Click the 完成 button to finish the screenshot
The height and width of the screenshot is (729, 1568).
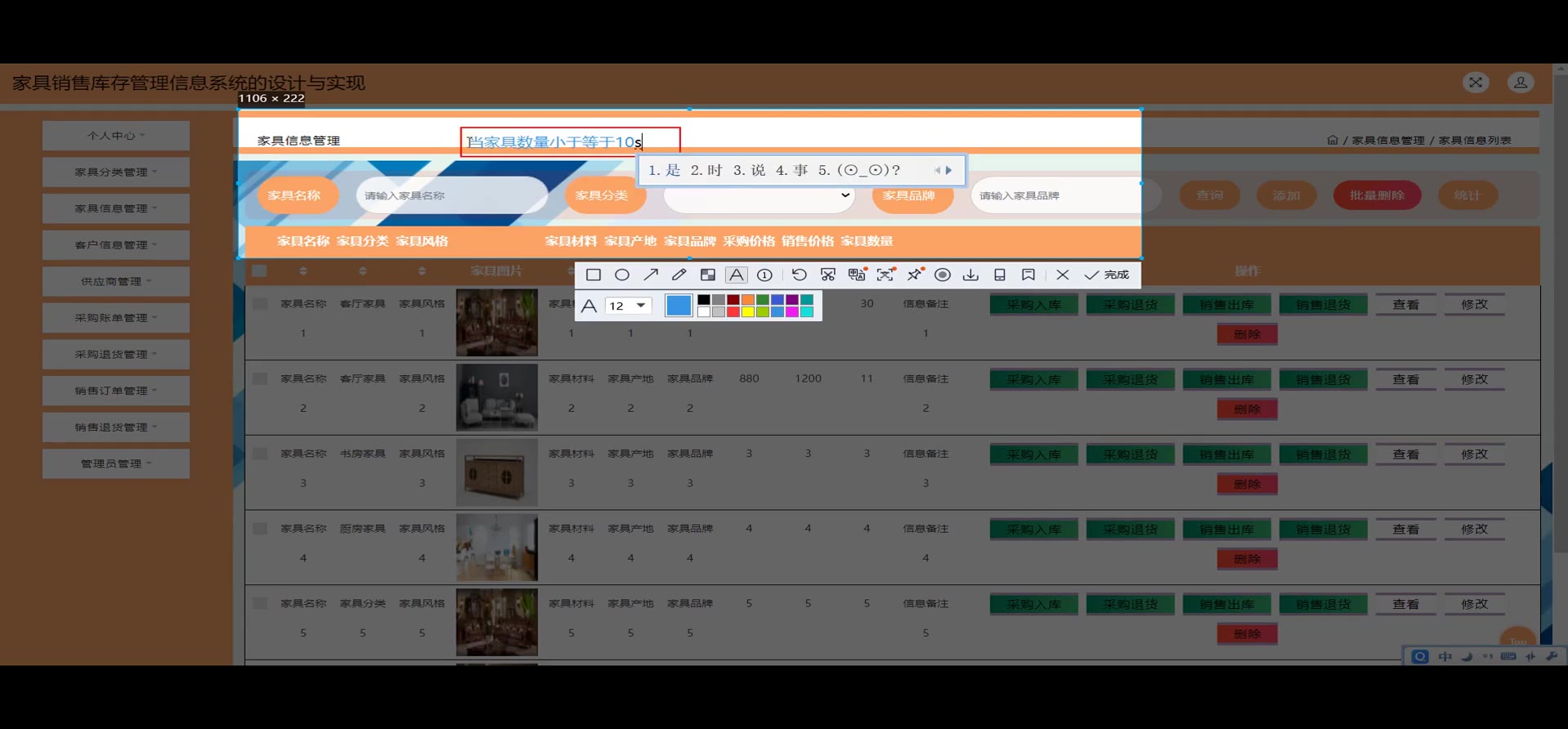[x=1107, y=275]
